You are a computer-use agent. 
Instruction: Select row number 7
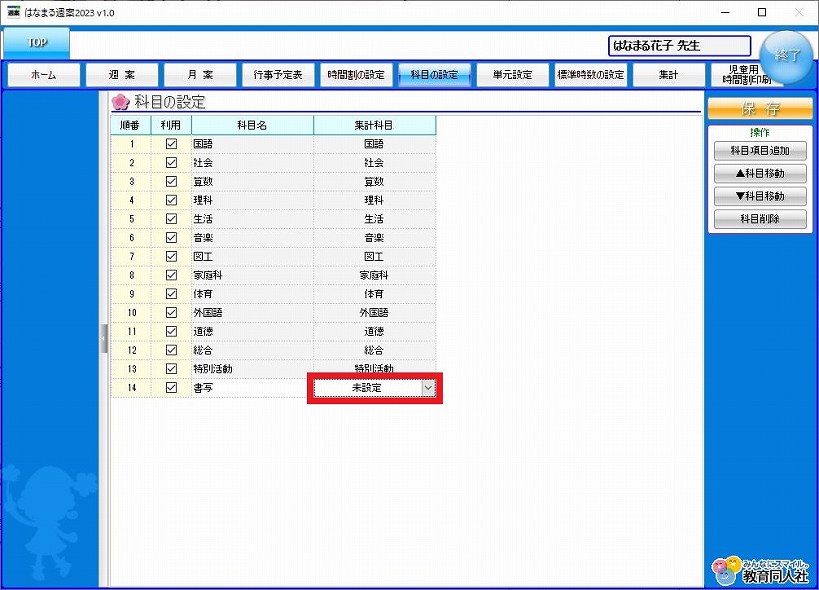click(x=131, y=256)
